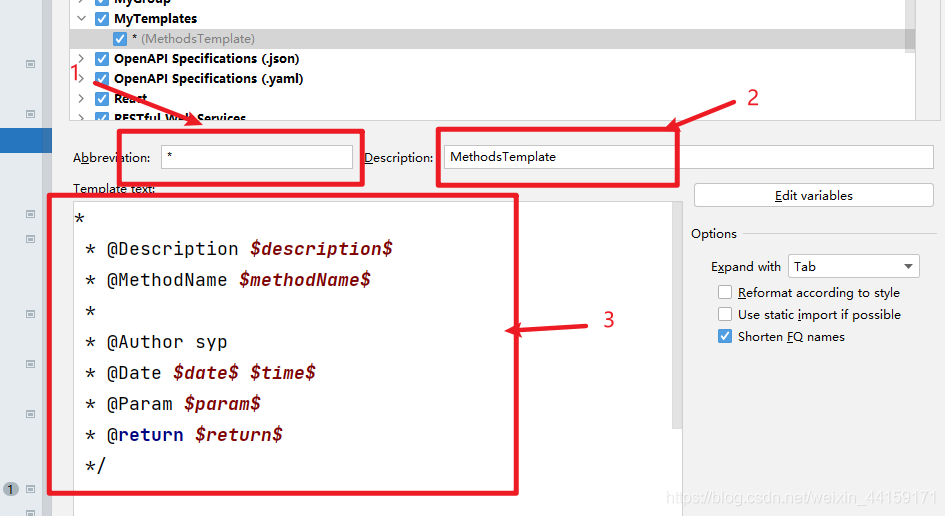Viewport: 945px width, 516px height.
Task: Expand the React template group
Action: click(x=81, y=98)
